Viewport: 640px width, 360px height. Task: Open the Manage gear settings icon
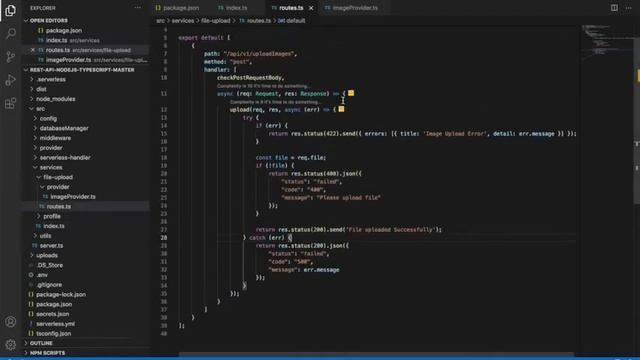pyautogui.click(x=11, y=344)
